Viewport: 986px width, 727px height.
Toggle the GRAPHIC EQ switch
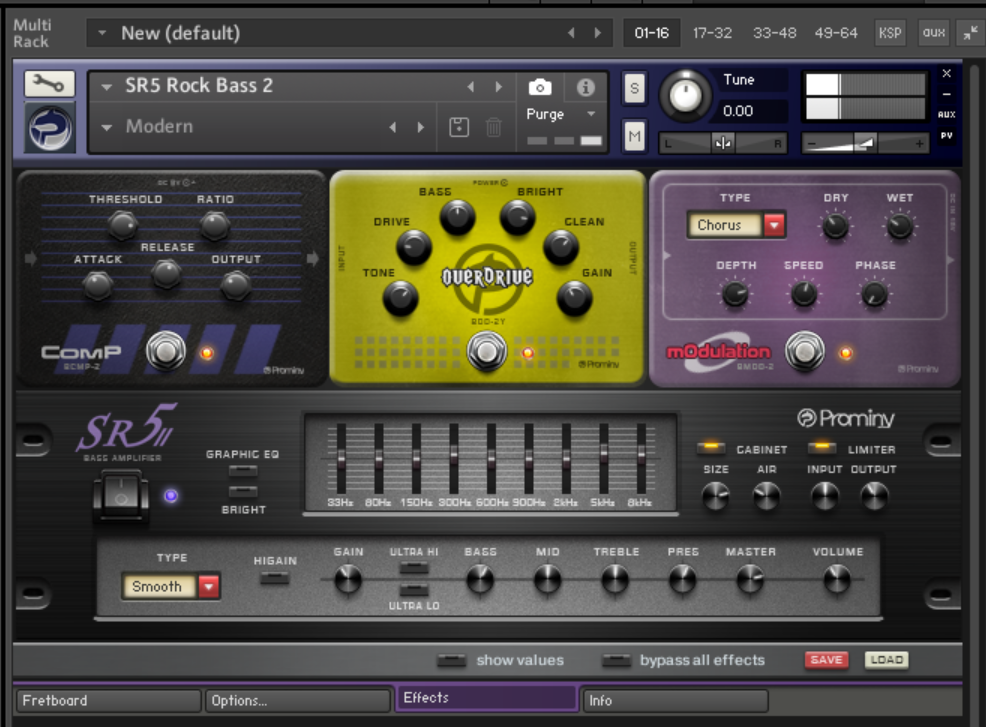(x=243, y=470)
